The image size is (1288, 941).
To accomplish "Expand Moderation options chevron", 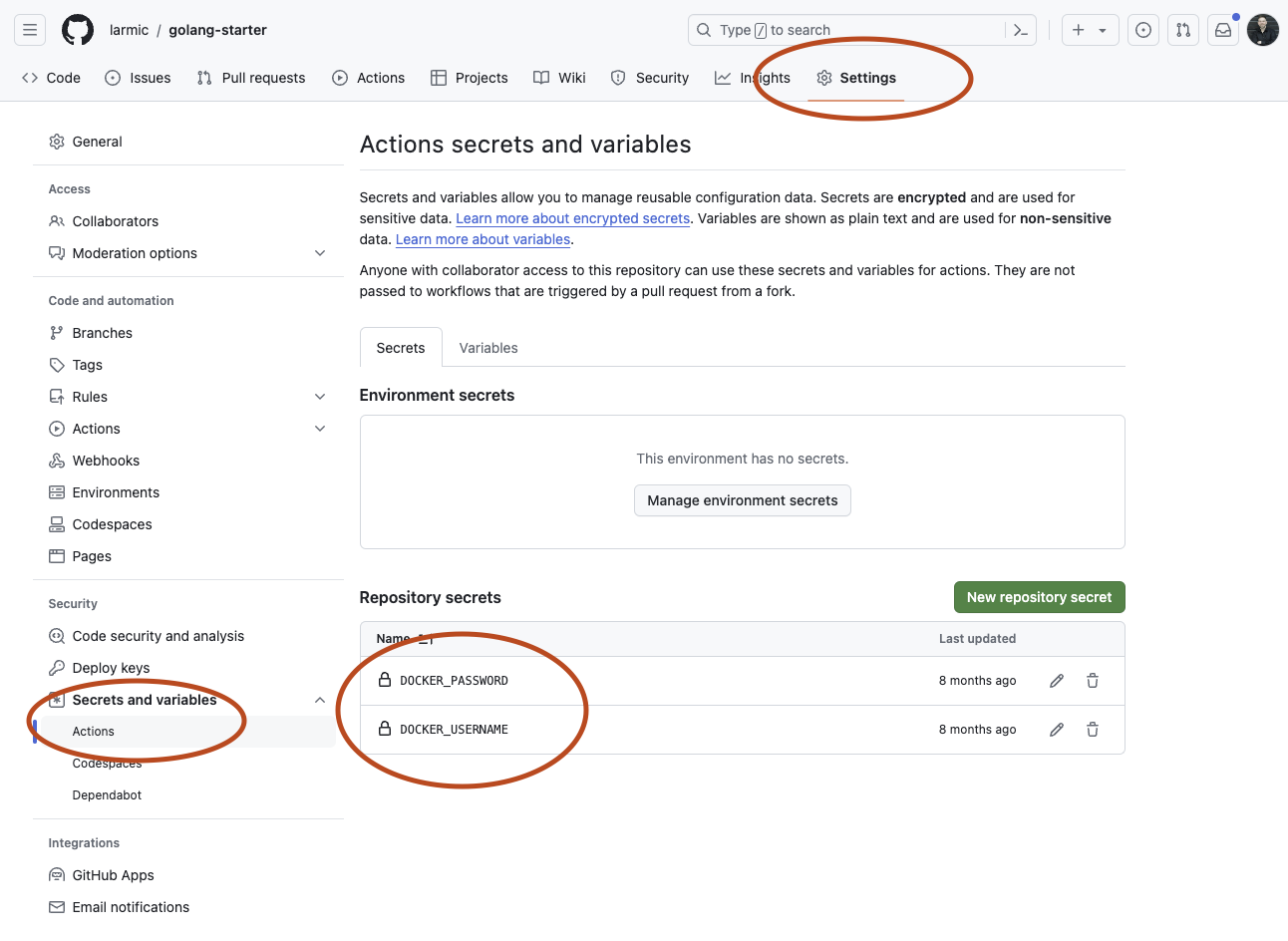I will point(320,253).
